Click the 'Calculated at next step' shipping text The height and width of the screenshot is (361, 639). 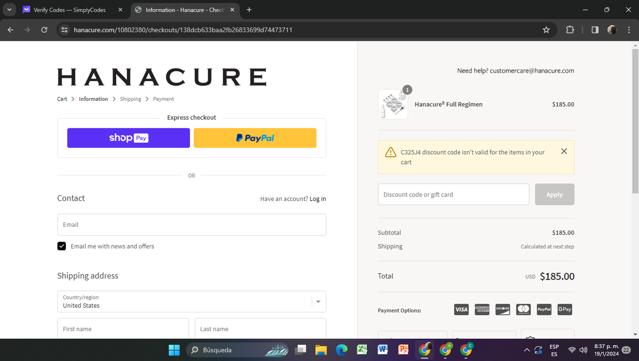(547, 247)
